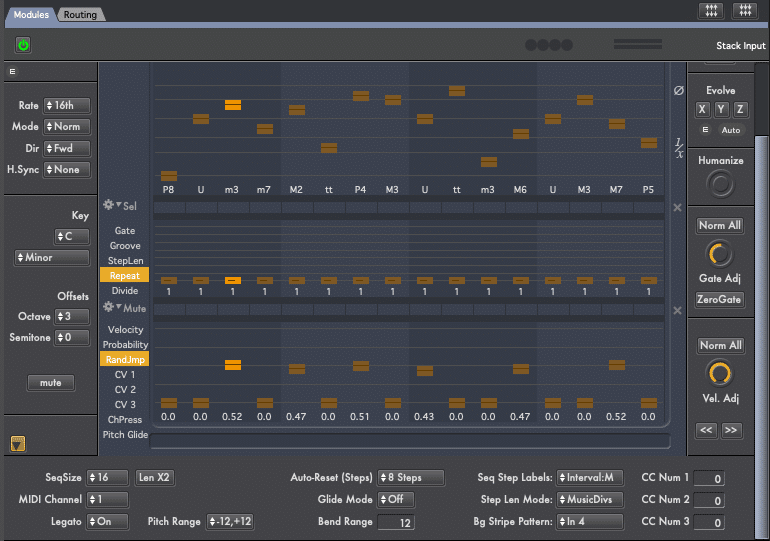Select the ChPress lane
Viewport: 770px width, 541px height.
click(125, 420)
